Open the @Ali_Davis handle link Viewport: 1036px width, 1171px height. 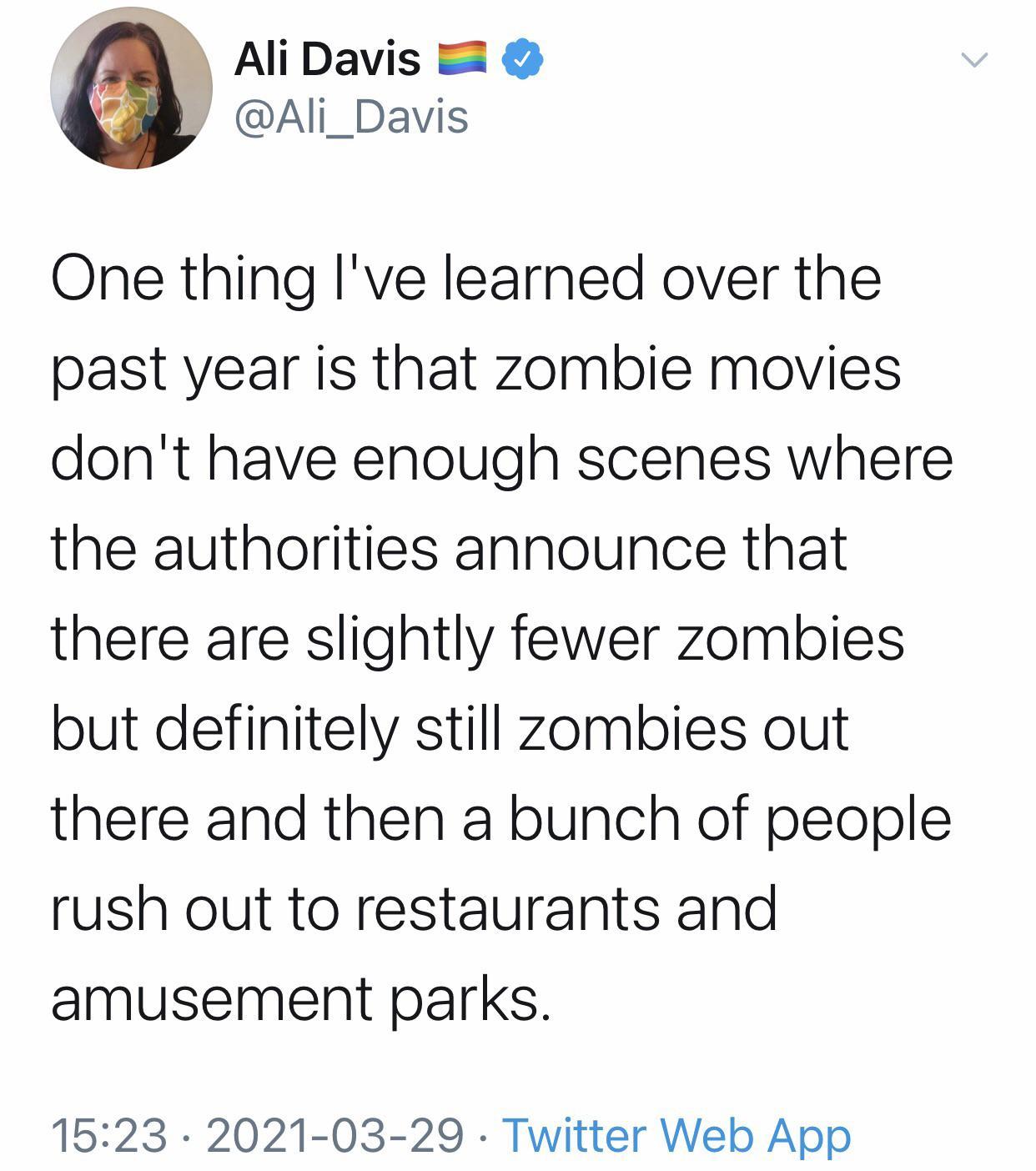coord(351,117)
